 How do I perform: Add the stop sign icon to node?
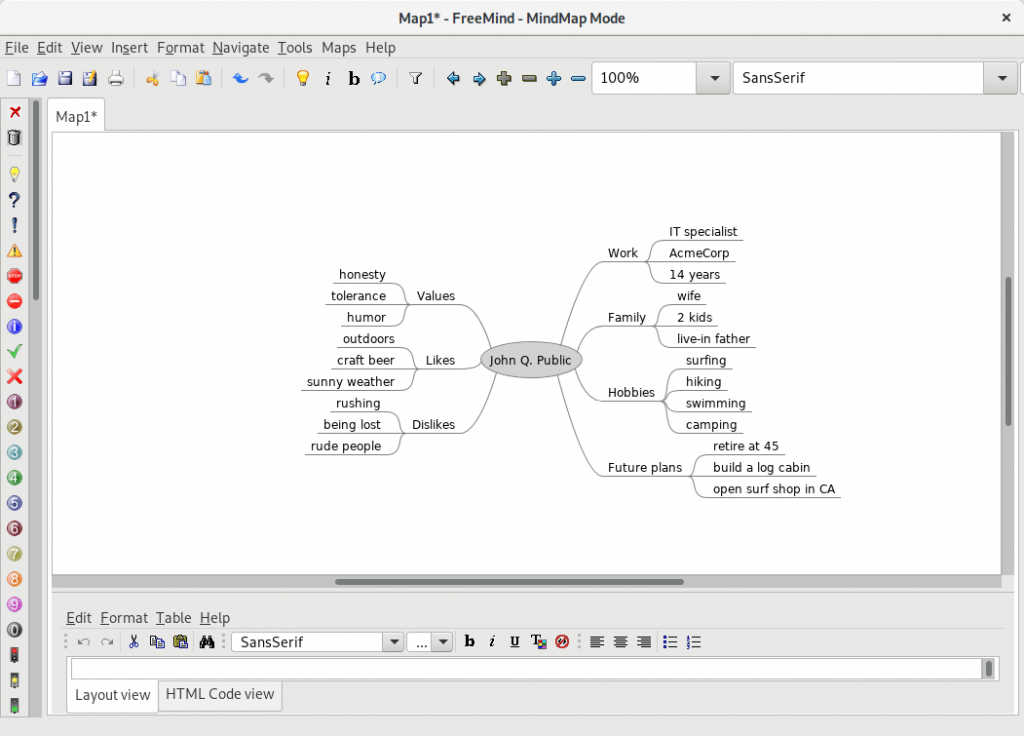14,276
